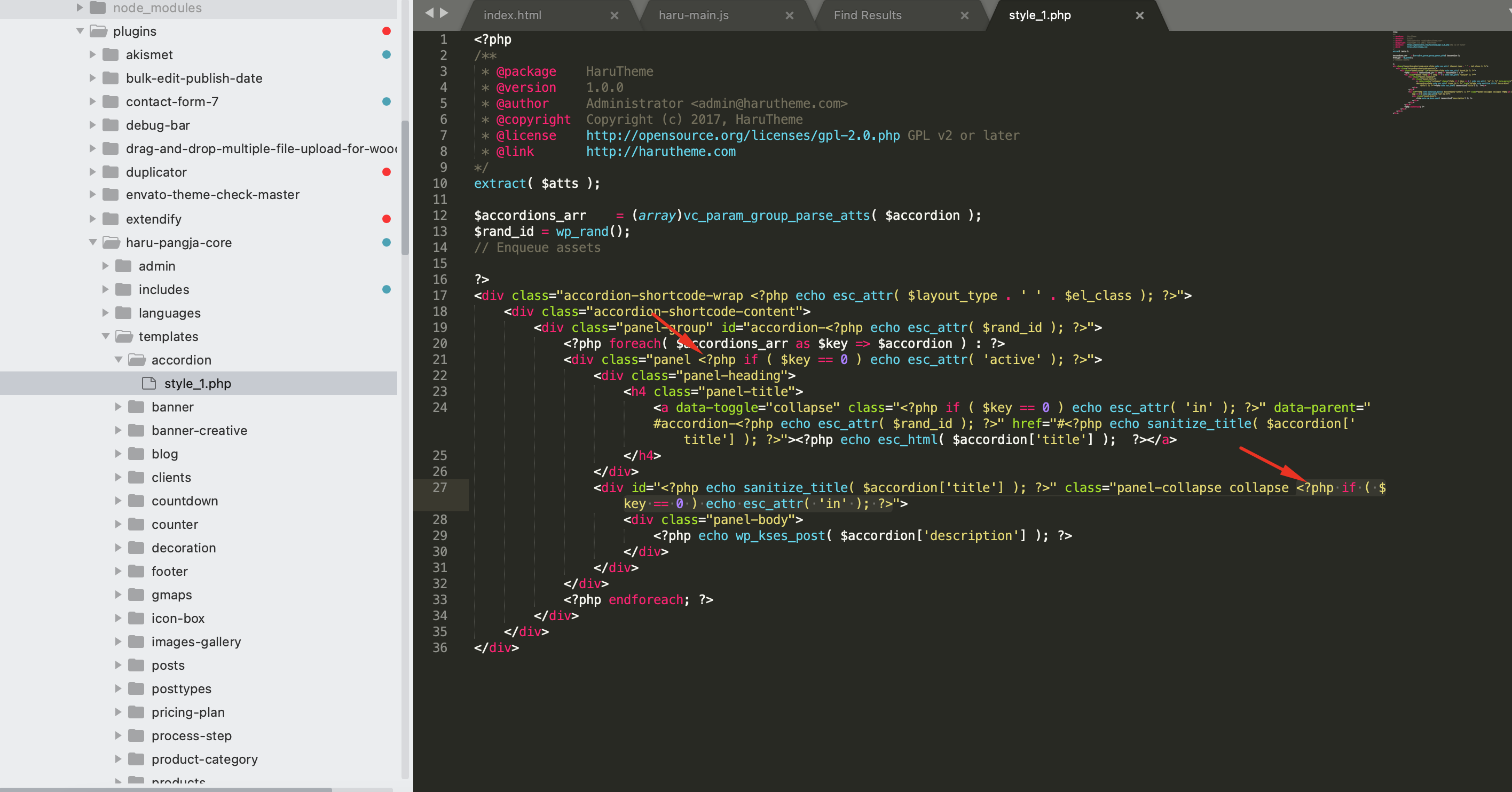This screenshot has height=792, width=1512.
Task: Click the decoration folder icon
Action: pyautogui.click(x=136, y=548)
